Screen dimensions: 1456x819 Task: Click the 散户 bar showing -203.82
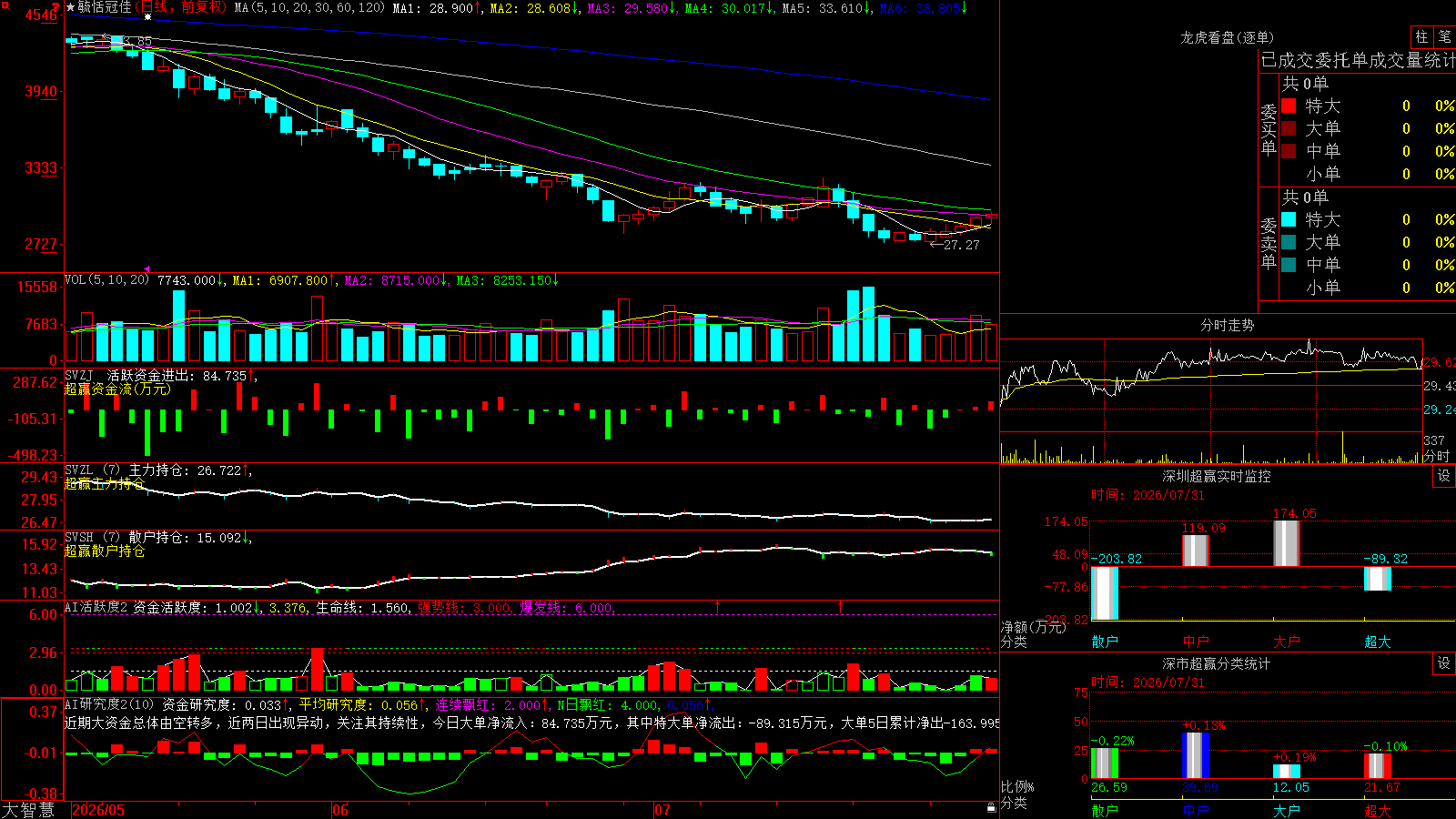(x=1105, y=593)
